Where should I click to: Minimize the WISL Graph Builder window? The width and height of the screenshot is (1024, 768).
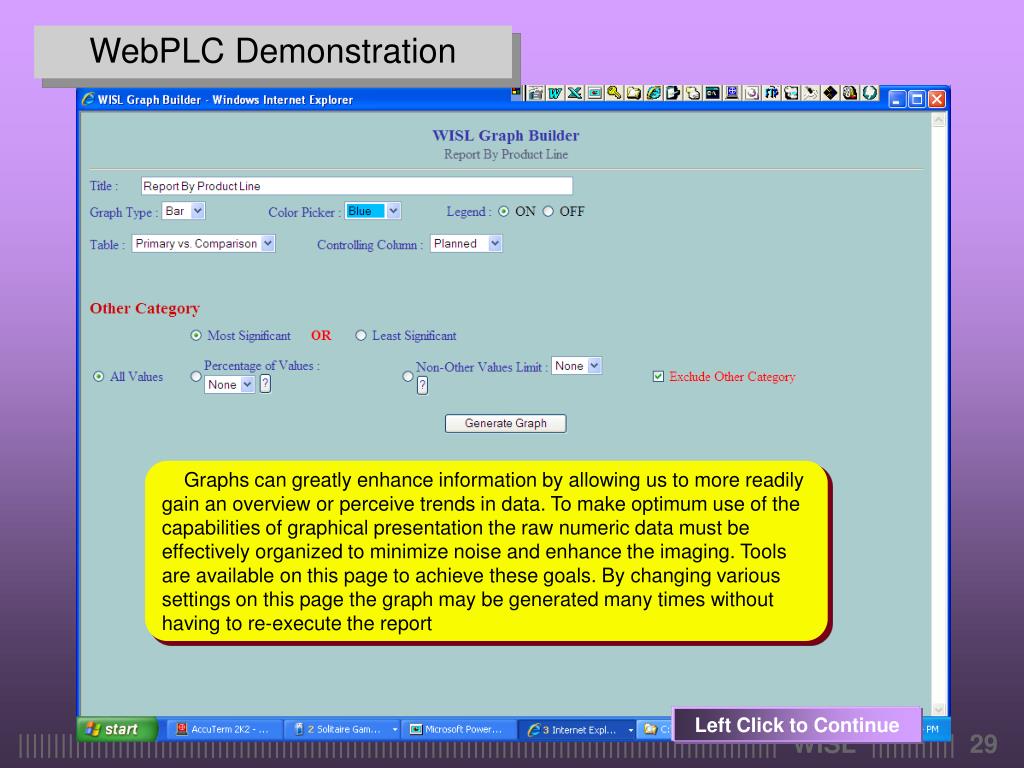tap(897, 99)
